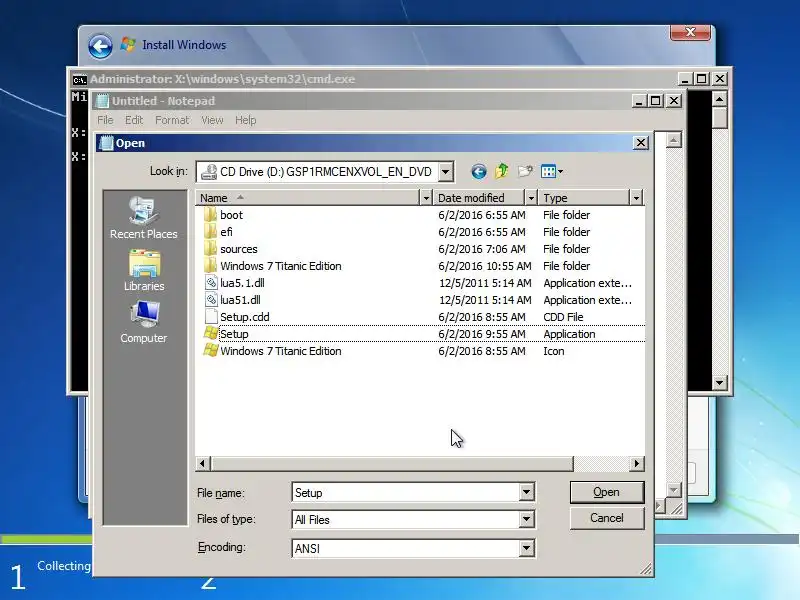Sort by Type column header
The image size is (800, 600).
point(584,197)
